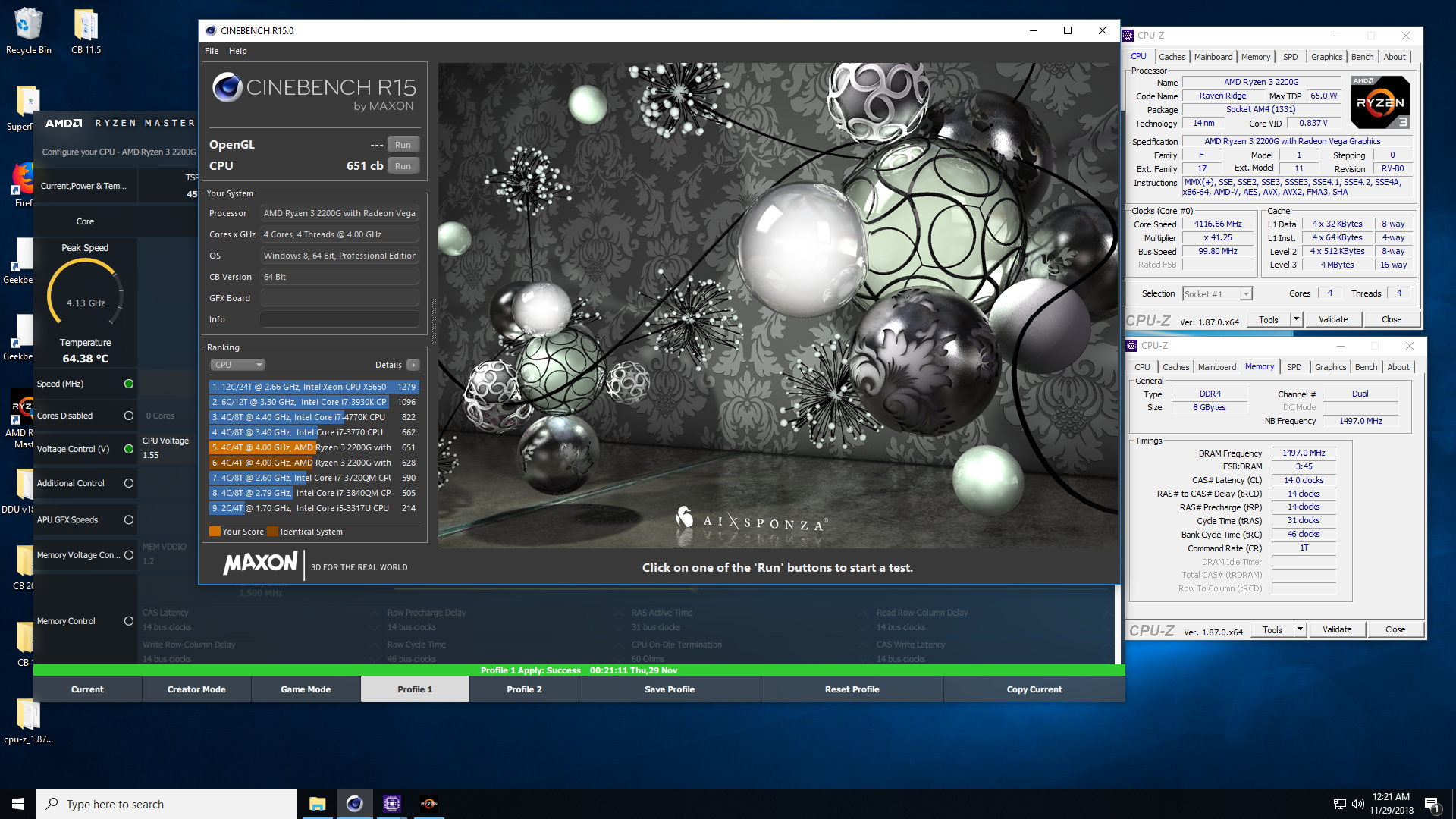Screen dimensions: 1456x819
Task: Click the GFX Board field in Cinebench
Action: [340, 298]
